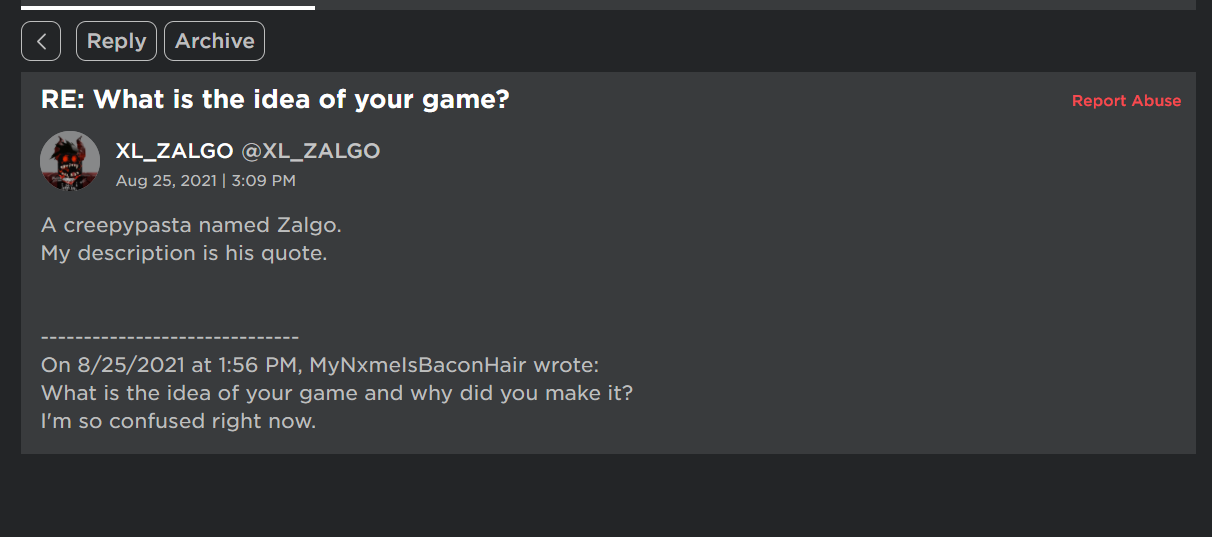The width and height of the screenshot is (1212, 537).
Task: Select the line 'A creepypasta named Zalgo.'
Action: click(191, 225)
